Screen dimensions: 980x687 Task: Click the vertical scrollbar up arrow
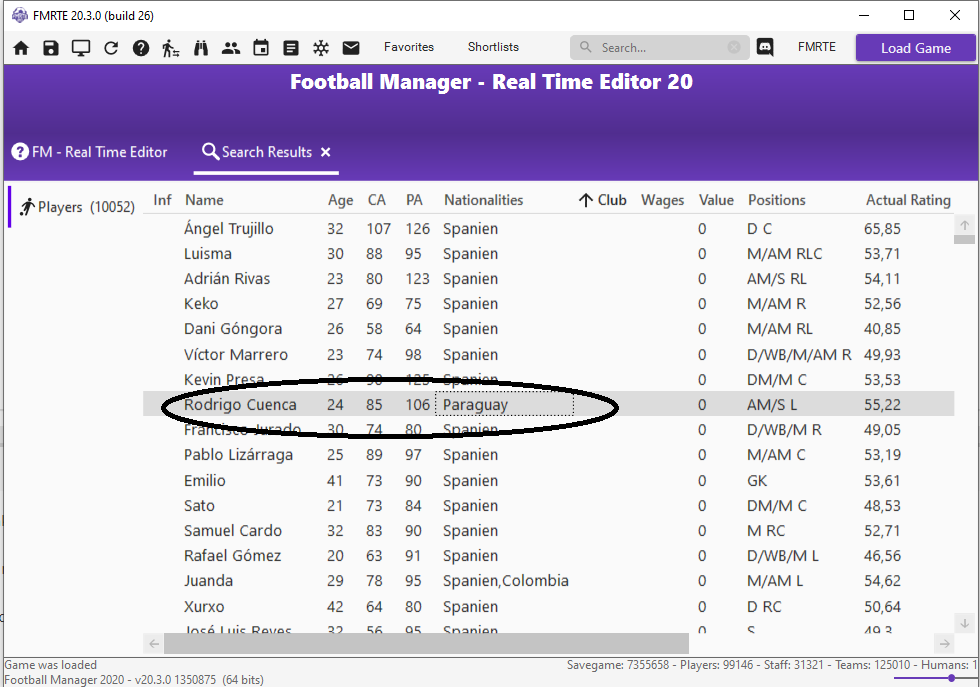pos(964,225)
